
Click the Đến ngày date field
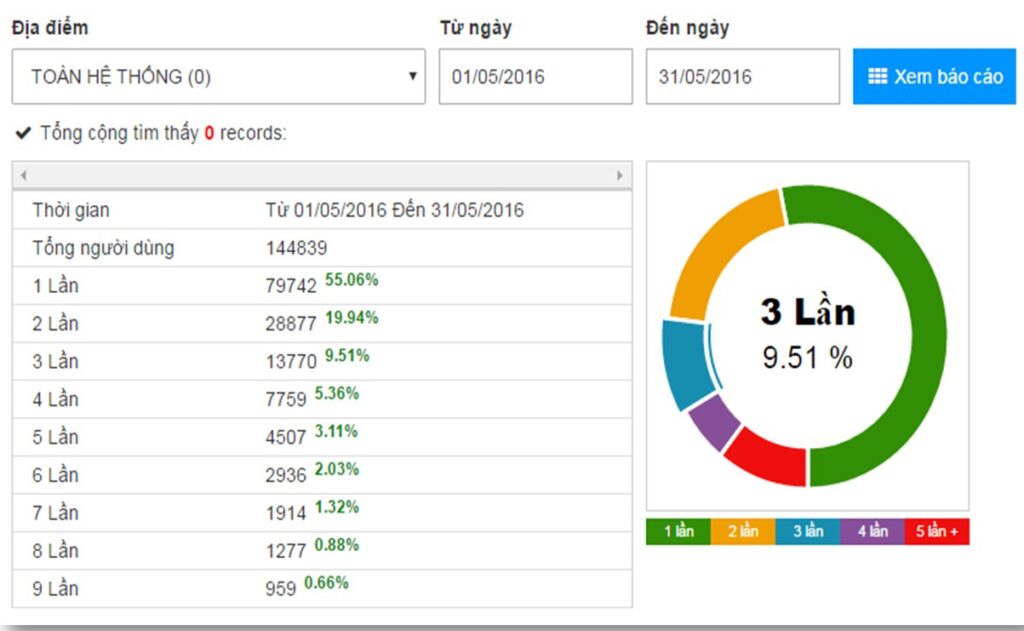click(742, 77)
